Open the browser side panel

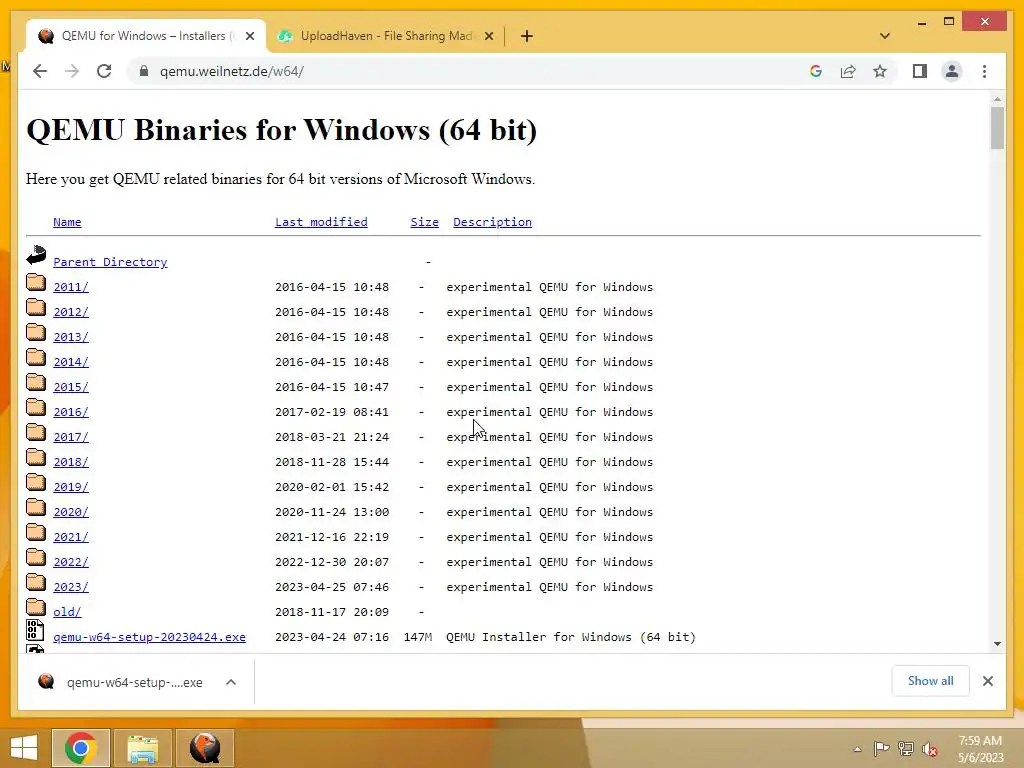(920, 71)
